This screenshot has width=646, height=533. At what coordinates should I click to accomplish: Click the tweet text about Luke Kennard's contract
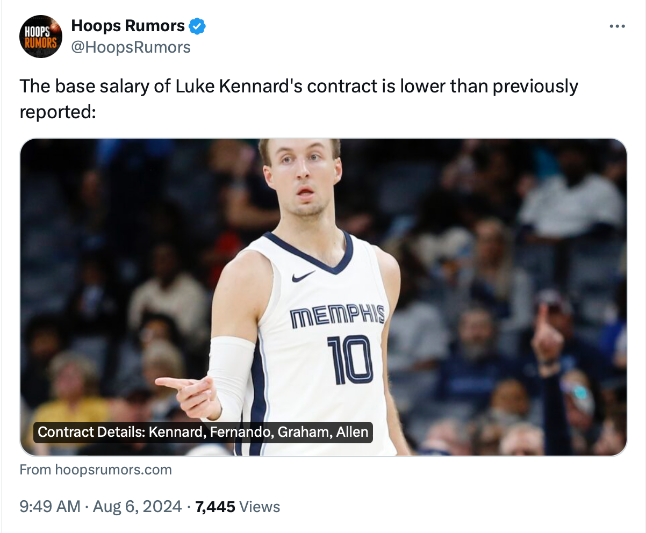coord(299,87)
